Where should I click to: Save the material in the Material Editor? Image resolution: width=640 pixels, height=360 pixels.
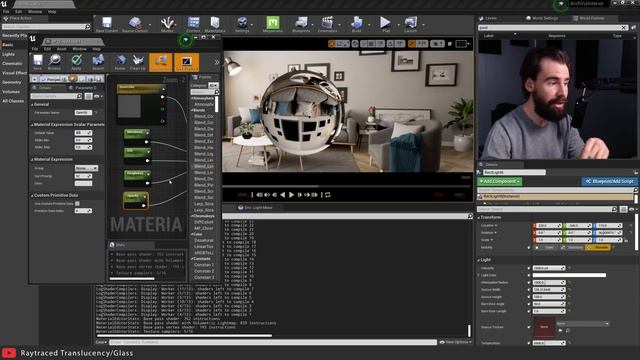click(38, 62)
